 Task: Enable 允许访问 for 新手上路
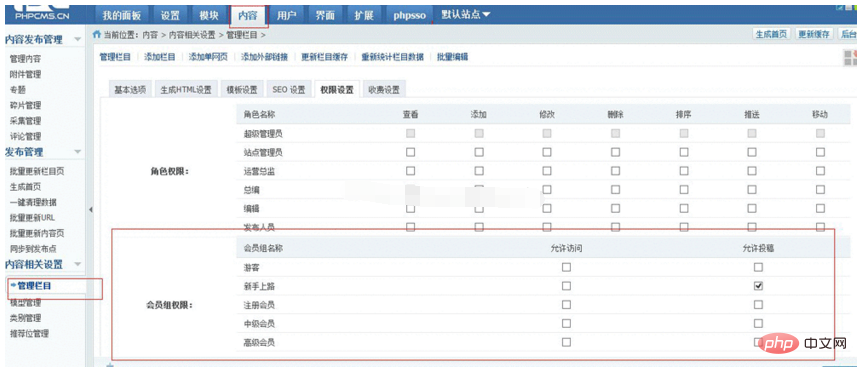[566, 286]
